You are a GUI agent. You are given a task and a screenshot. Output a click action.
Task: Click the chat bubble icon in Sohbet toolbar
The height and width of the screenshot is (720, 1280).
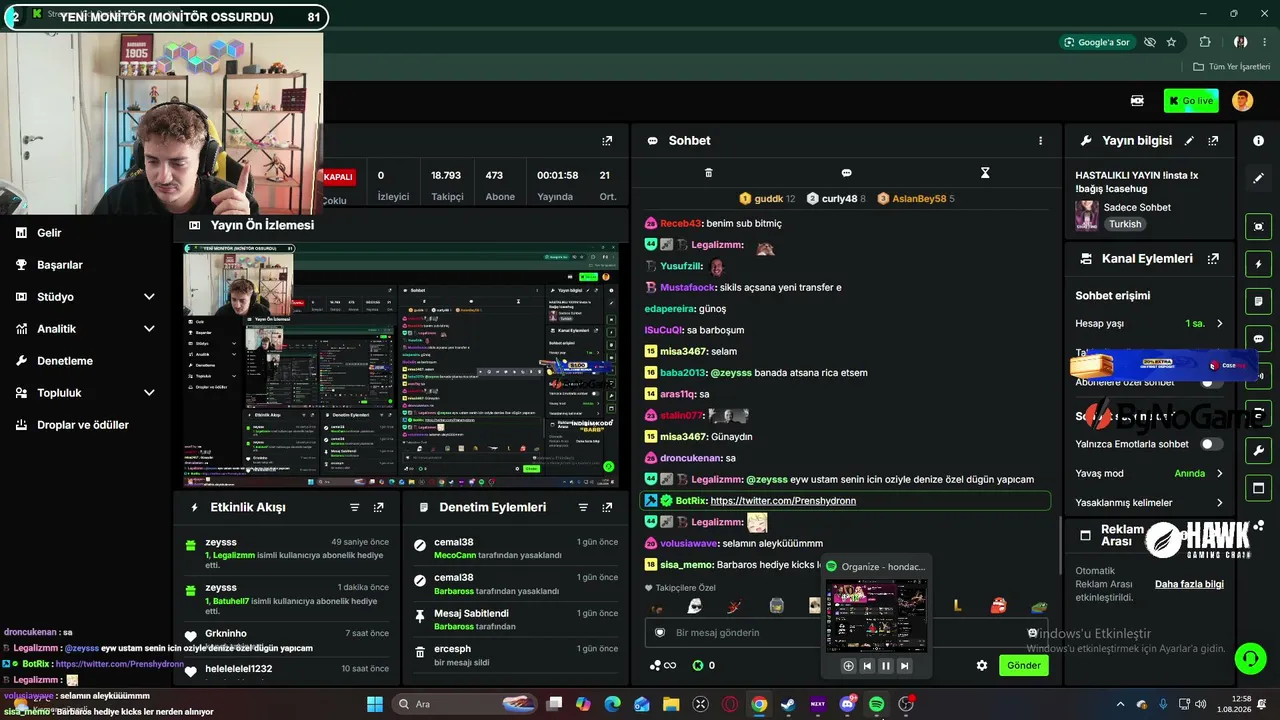(846, 173)
